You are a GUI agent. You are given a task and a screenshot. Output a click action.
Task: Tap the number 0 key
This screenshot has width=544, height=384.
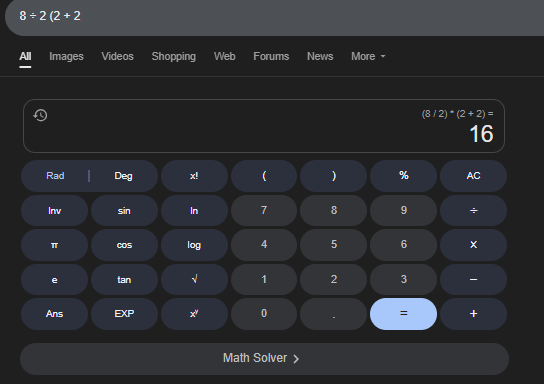[264, 314]
